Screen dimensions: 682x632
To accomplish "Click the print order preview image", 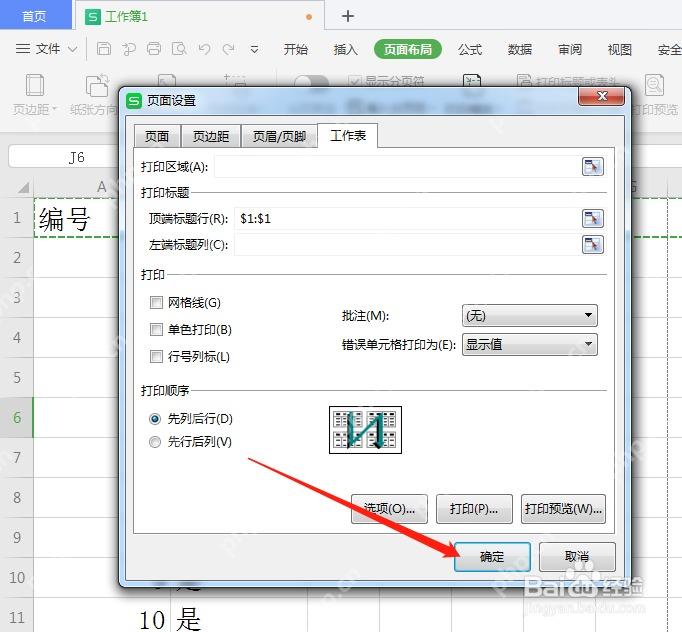I will click(x=365, y=430).
